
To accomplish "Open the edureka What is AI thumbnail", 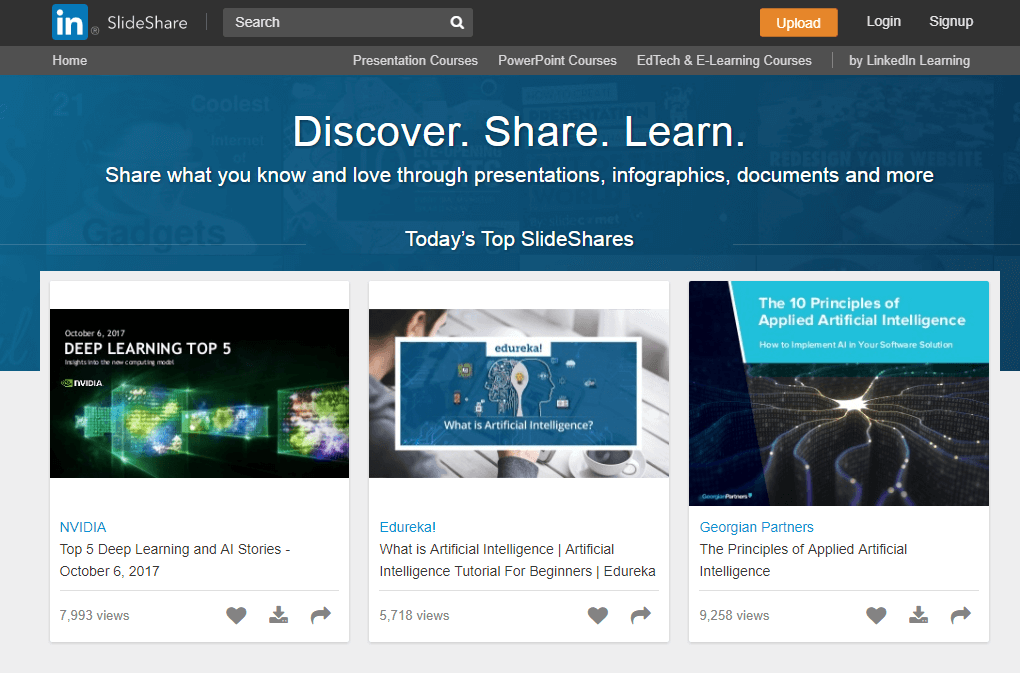I will pos(518,393).
